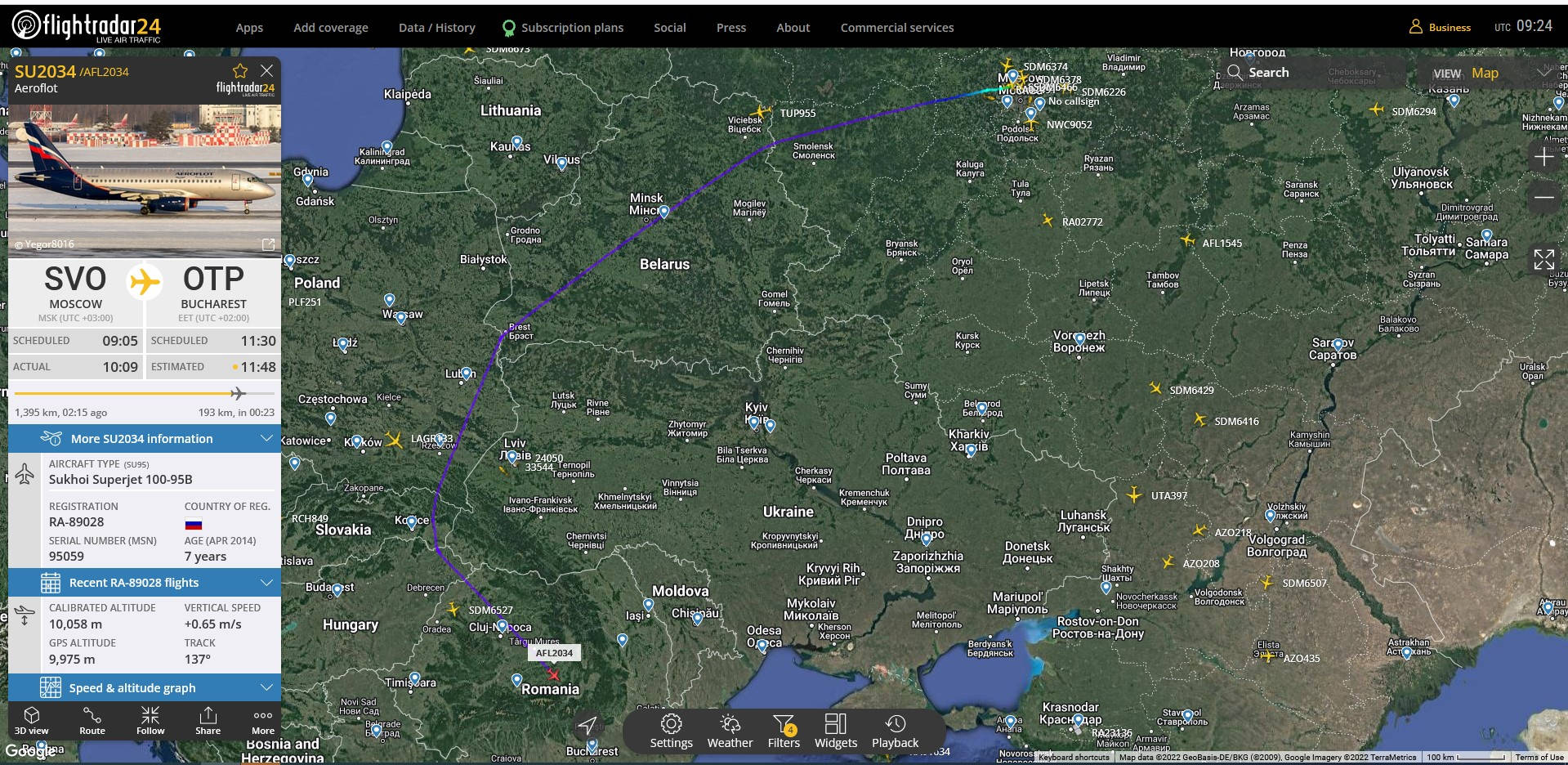1568x765 pixels.
Task: Click the AFL2034 callsign label on map
Action: 554,653
